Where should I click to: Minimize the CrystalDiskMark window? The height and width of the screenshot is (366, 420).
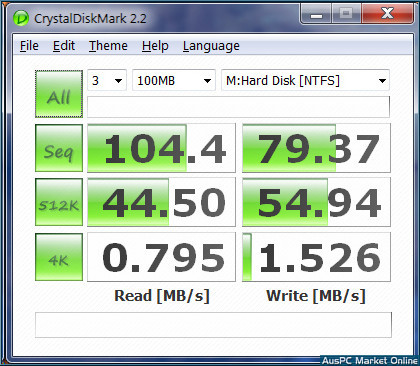316,14
